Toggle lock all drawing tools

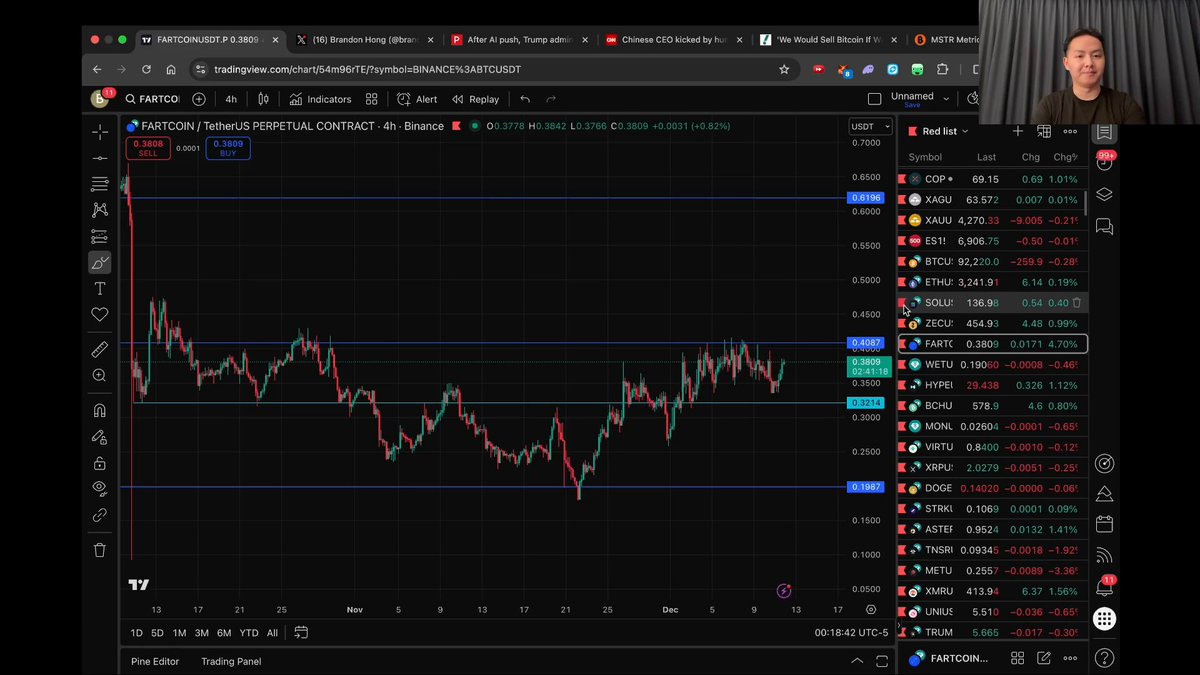coord(100,463)
